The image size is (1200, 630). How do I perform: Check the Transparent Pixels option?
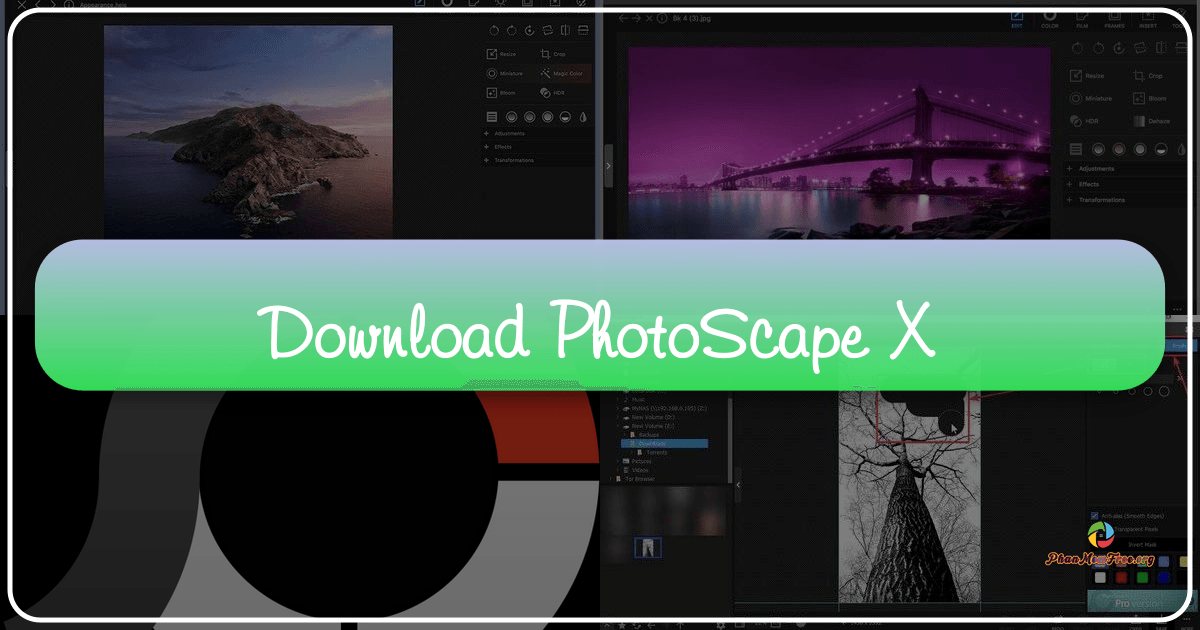(x=1136, y=529)
